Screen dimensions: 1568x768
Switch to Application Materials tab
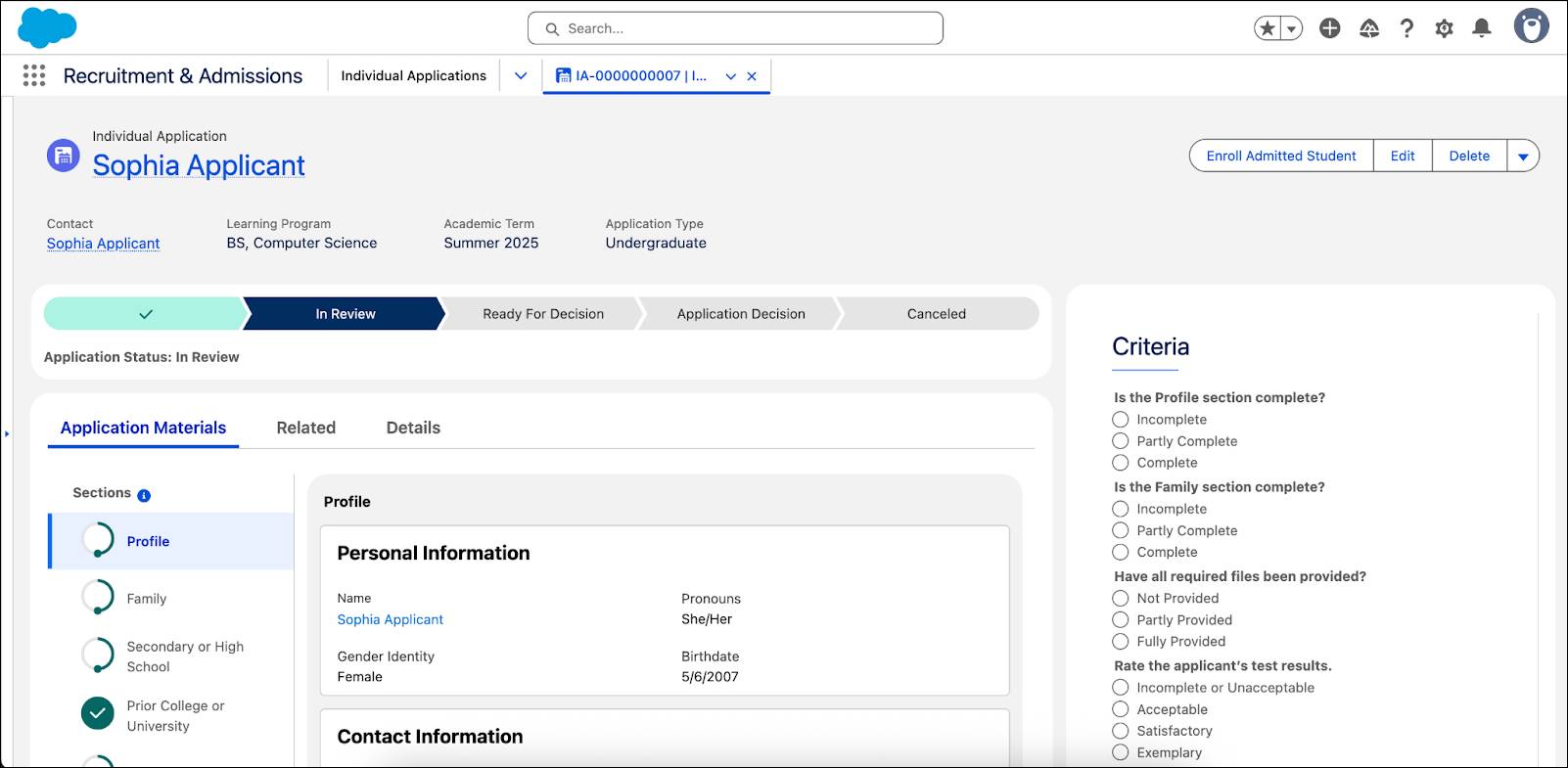(x=143, y=428)
